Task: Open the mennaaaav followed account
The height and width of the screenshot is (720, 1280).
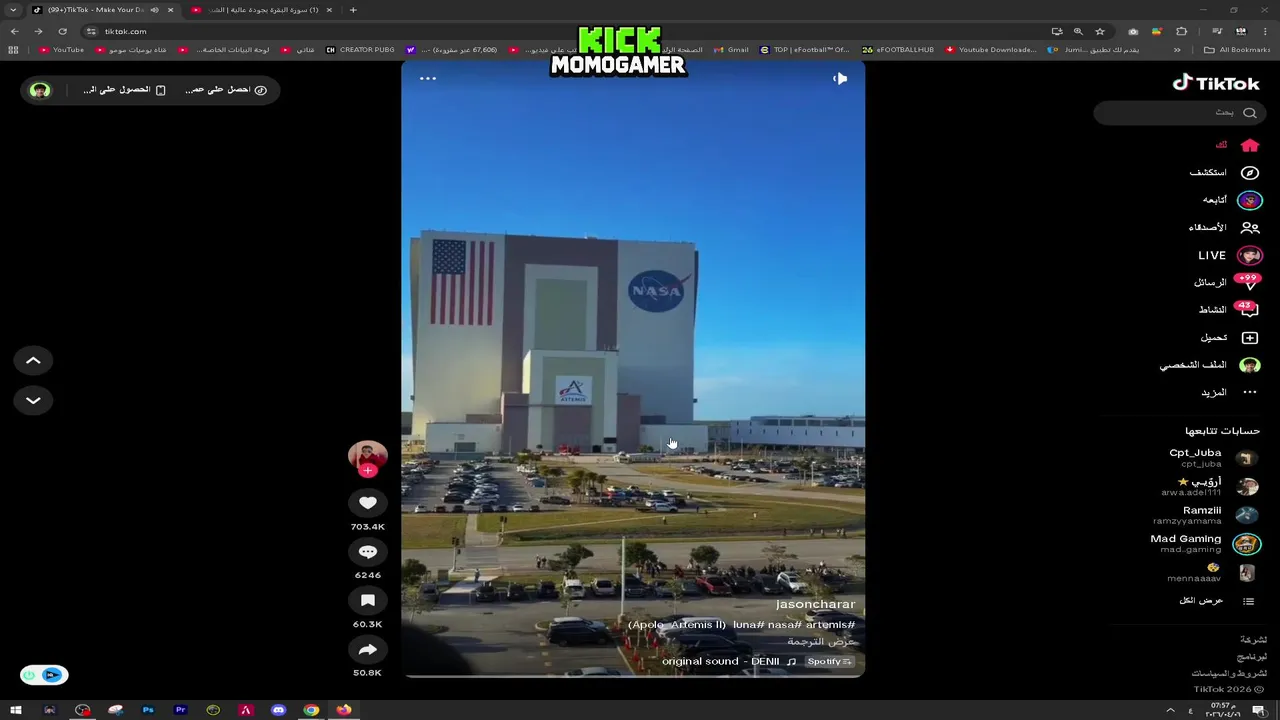Action: pos(1211,572)
